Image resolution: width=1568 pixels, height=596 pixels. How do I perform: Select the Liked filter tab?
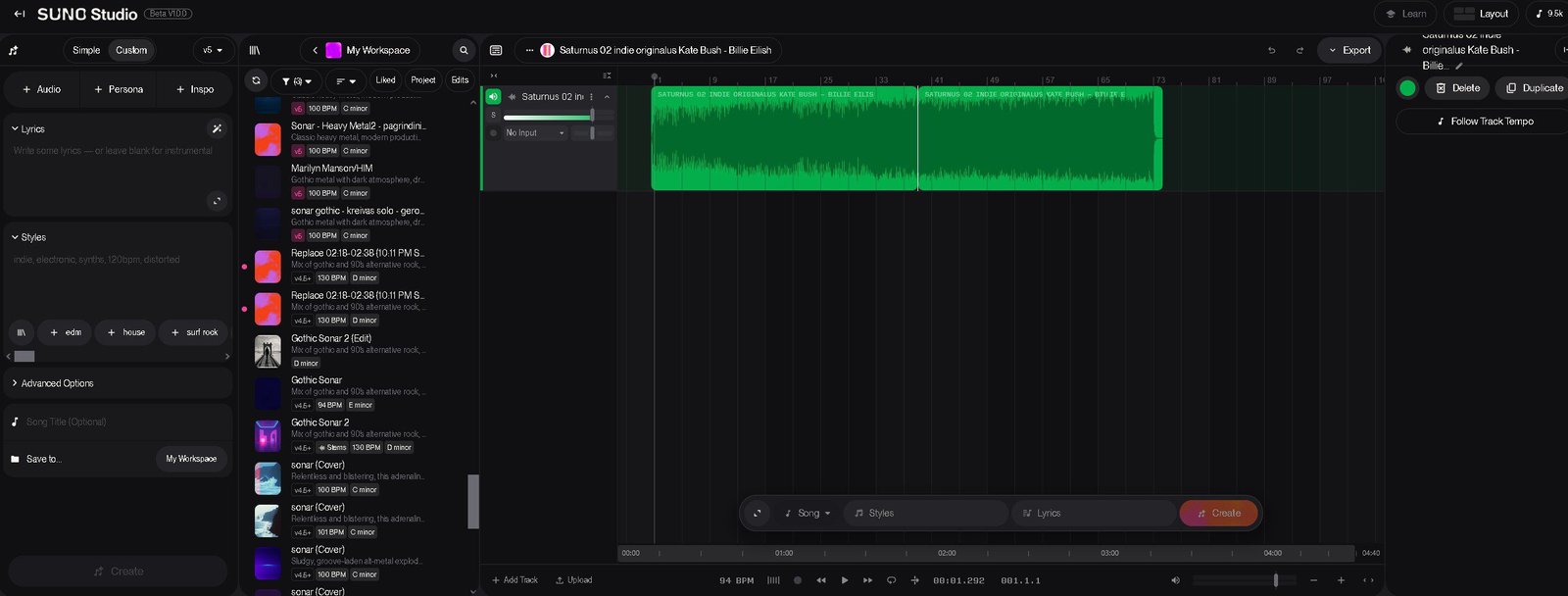(x=385, y=80)
